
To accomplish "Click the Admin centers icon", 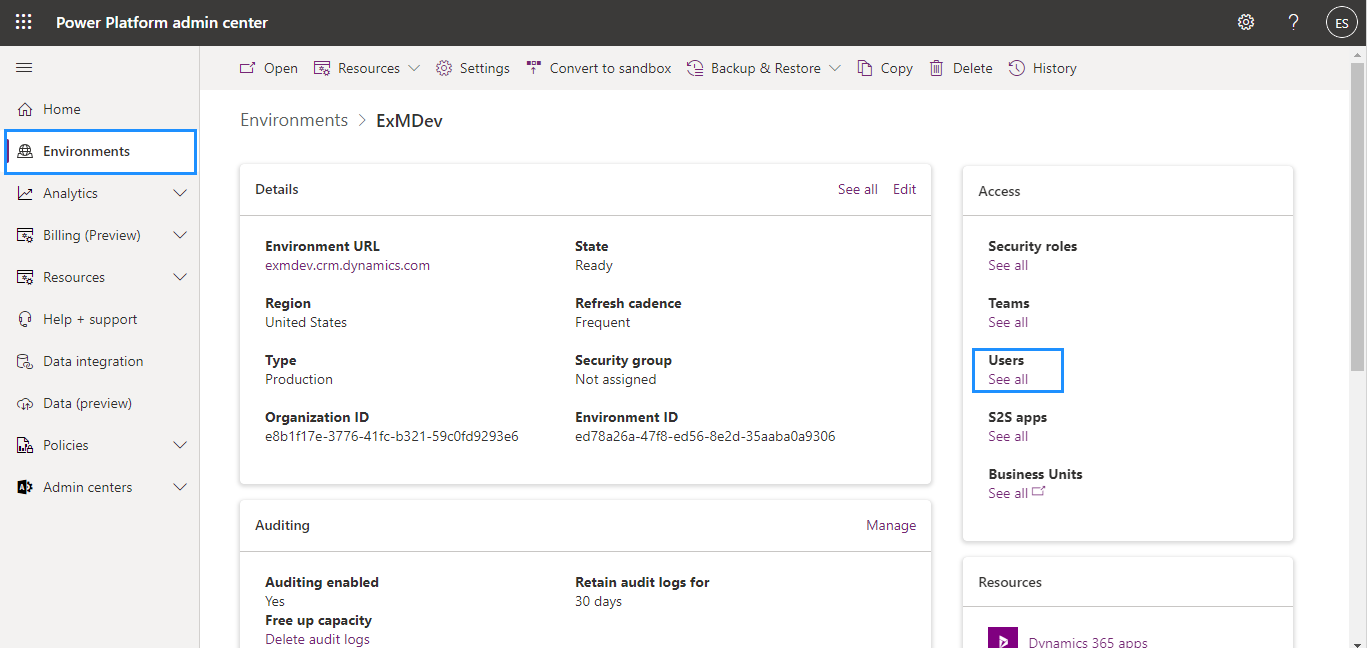I will (x=25, y=487).
